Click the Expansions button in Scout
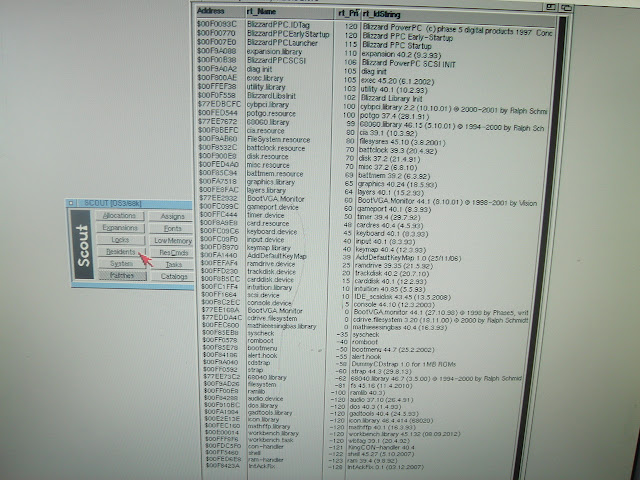The image size is (640, 480). click(x=120, y=228)
